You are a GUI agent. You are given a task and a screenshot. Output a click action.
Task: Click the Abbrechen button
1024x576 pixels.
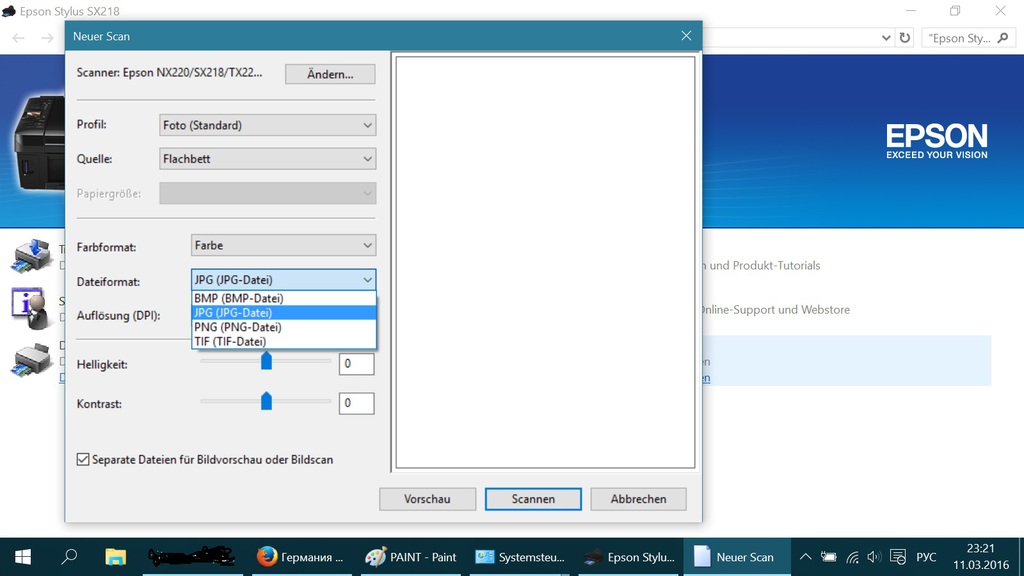(638, 499)
